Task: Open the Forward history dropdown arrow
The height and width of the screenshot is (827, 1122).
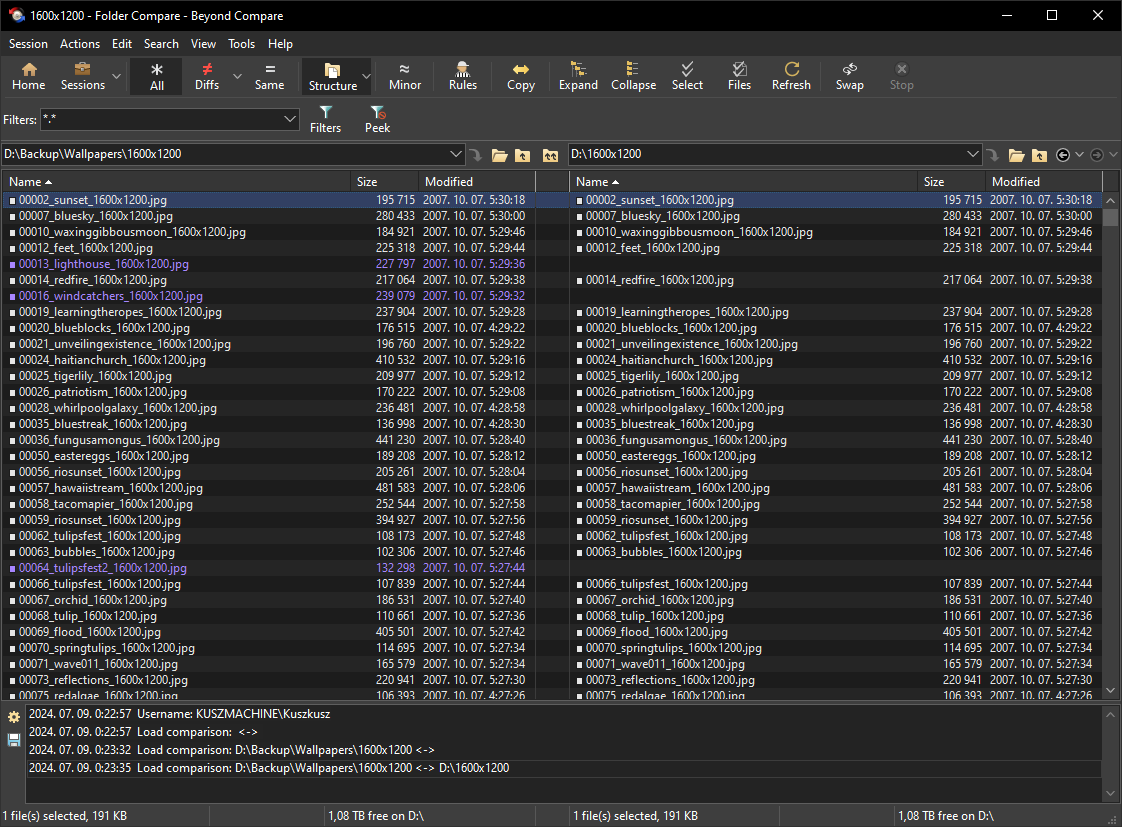Action: point(1113,155)
